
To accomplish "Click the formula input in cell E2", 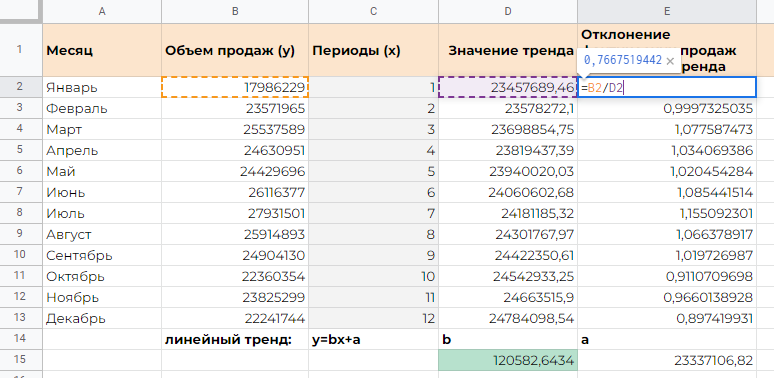I will tap(666, 87).
